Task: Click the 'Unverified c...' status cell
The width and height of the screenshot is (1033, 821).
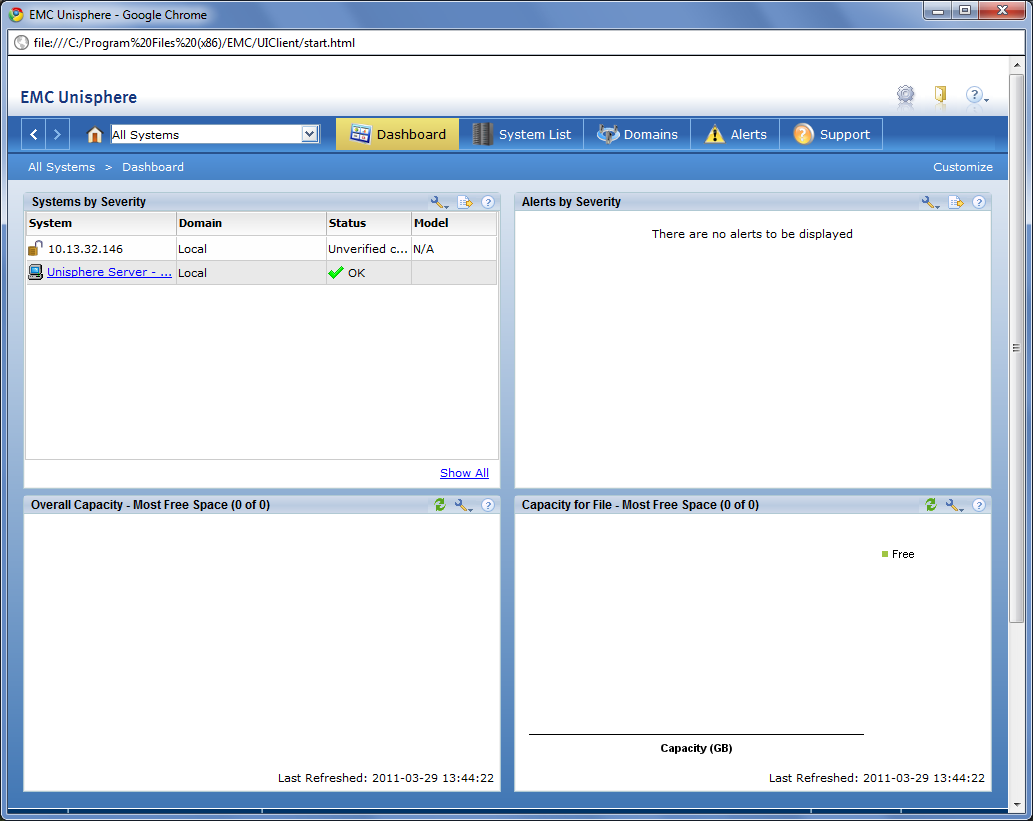Action: 368,249
